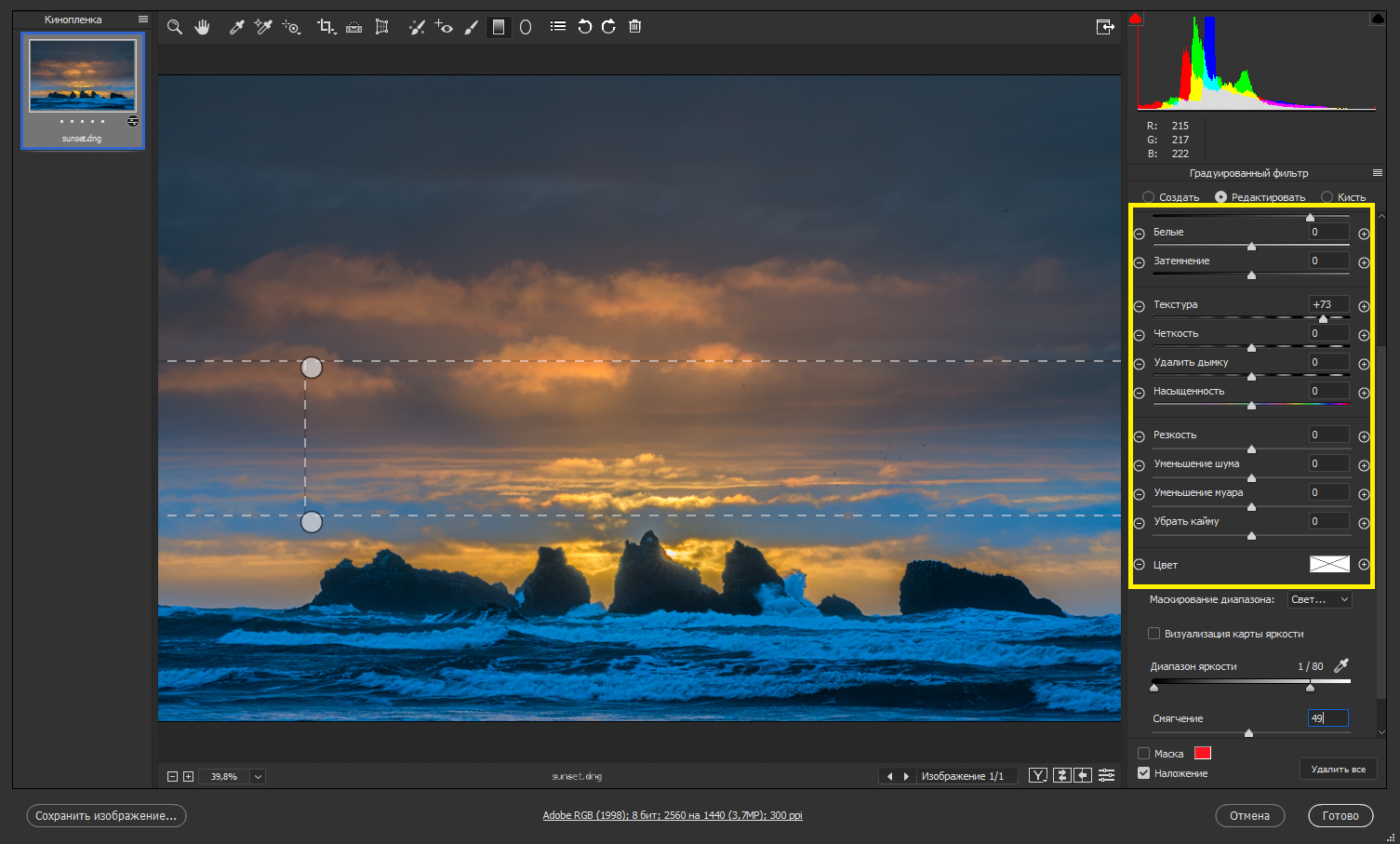Select the Targeted Adjustment tool
This screenshot has height=844, width=1400.
pos(291,27)
